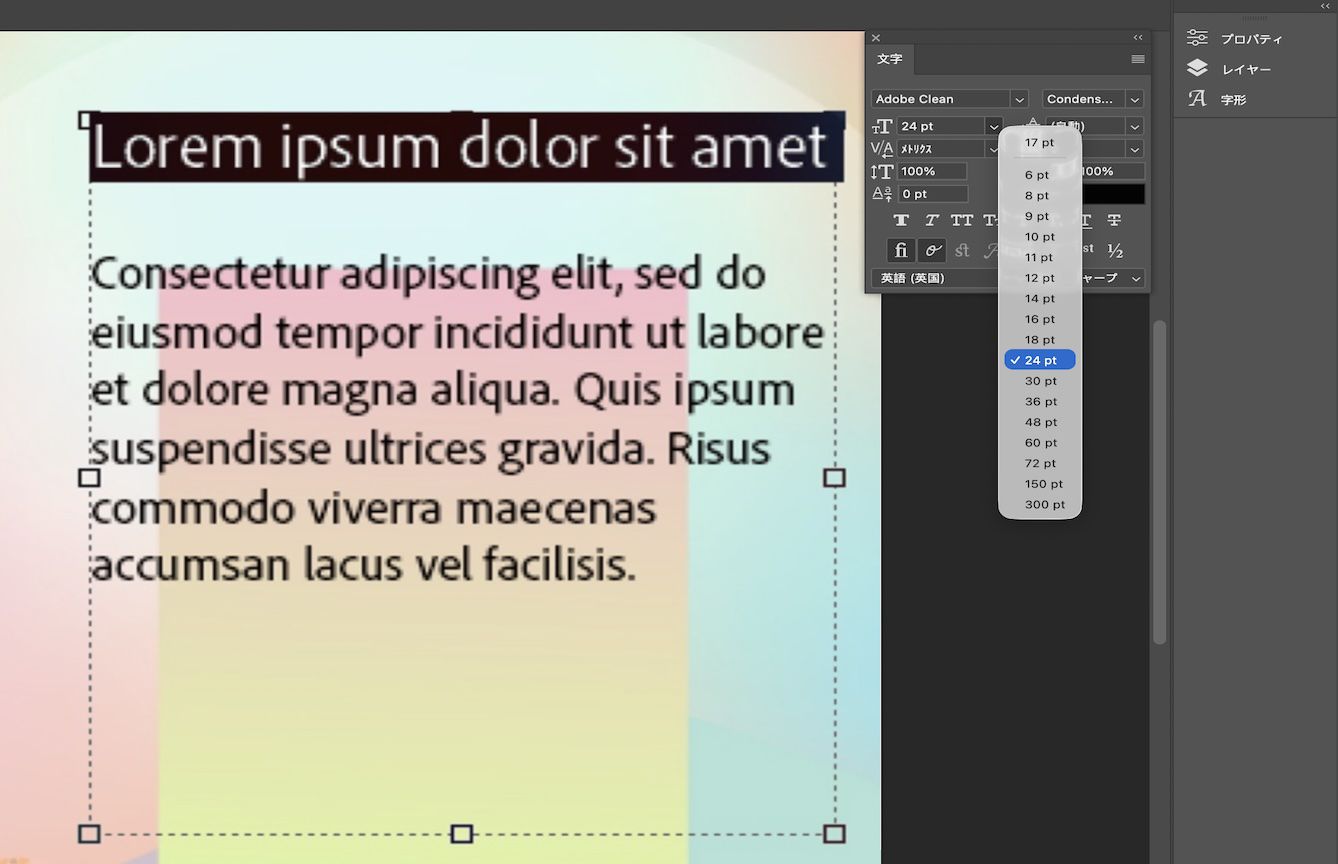The image size is (1338, 864).
Task: Open the Character panel menu
Action: pyautogui.click(x=1136, y=59)
